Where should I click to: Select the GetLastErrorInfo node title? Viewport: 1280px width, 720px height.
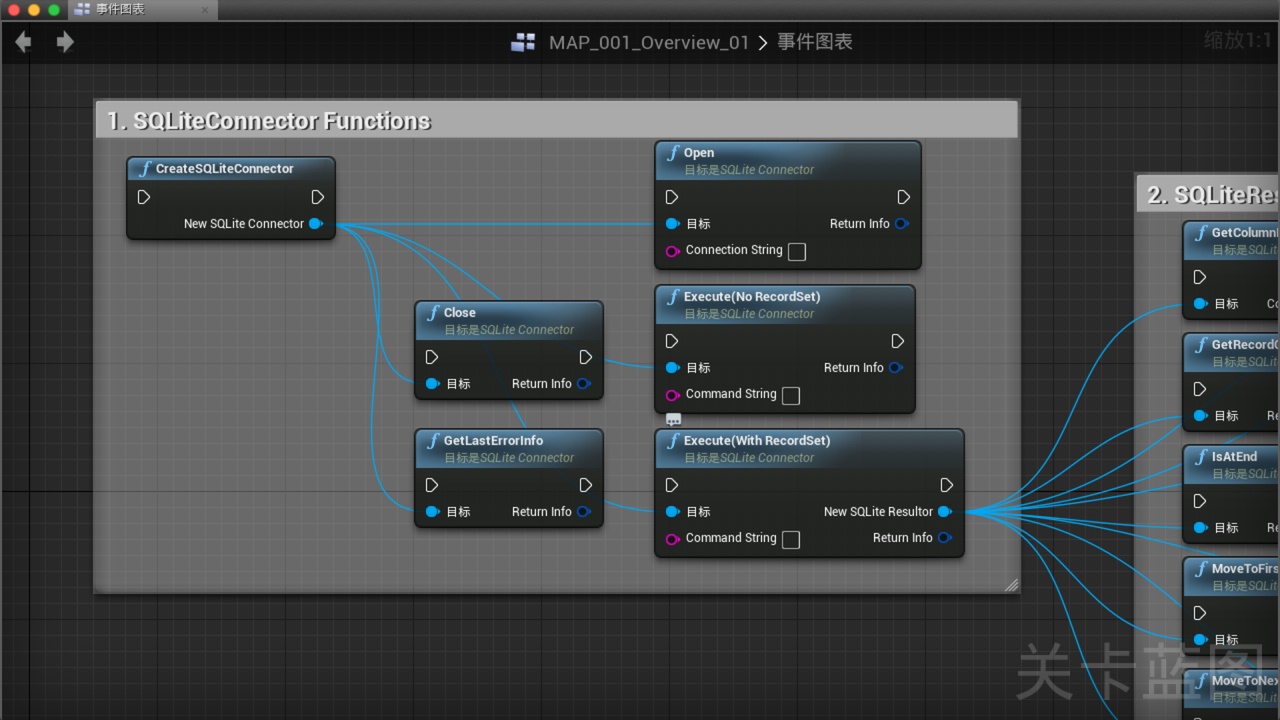(x=493, y=441)
